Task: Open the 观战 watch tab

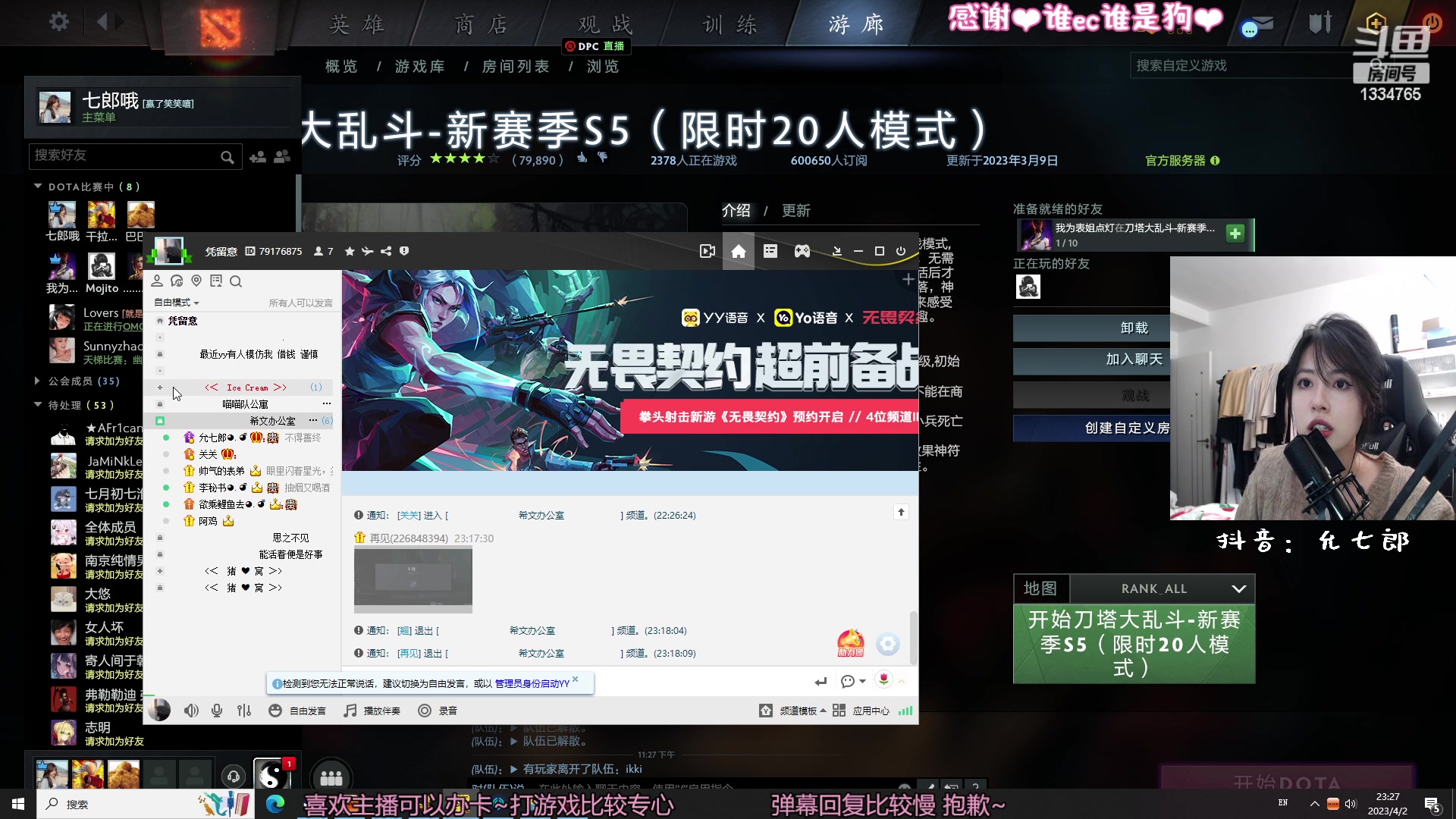Action: 604,24
